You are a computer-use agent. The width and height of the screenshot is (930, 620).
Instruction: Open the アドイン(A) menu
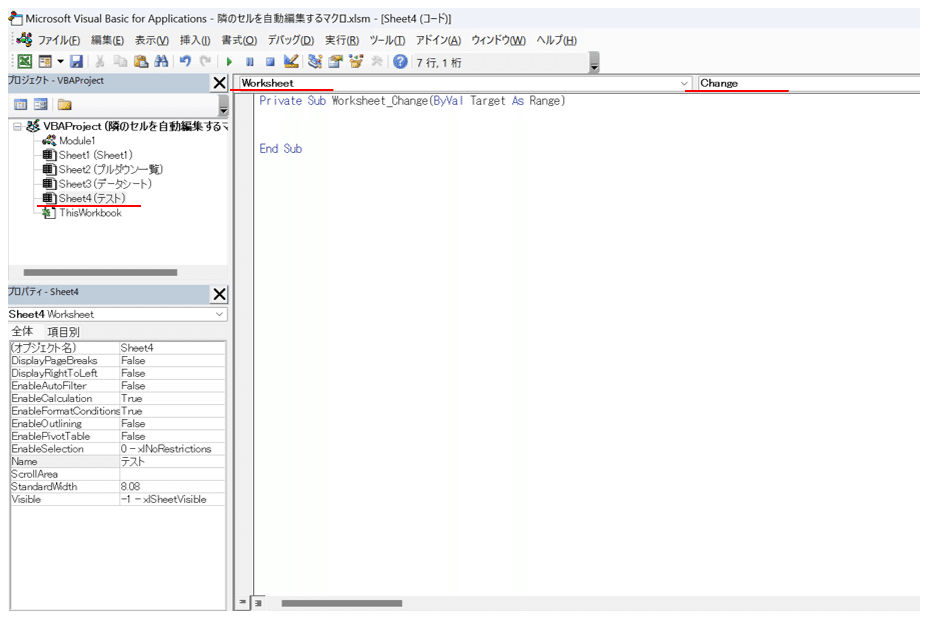tap(438, 40)
